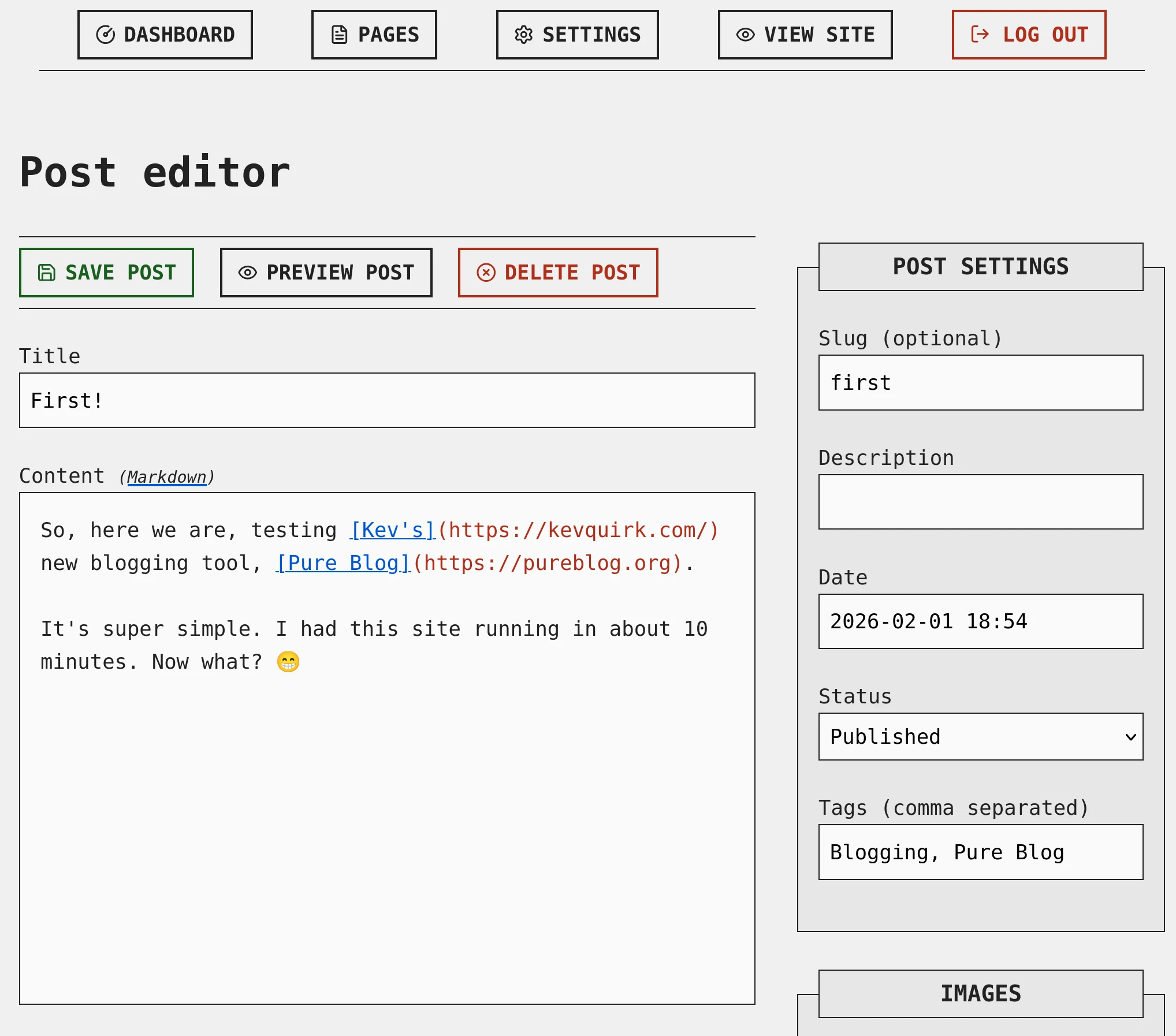The height and width of the screenshot is (1036, 1176).
Task: Focus the Slug field containing first
Action: pyautogui.click(x=980, y=383)
